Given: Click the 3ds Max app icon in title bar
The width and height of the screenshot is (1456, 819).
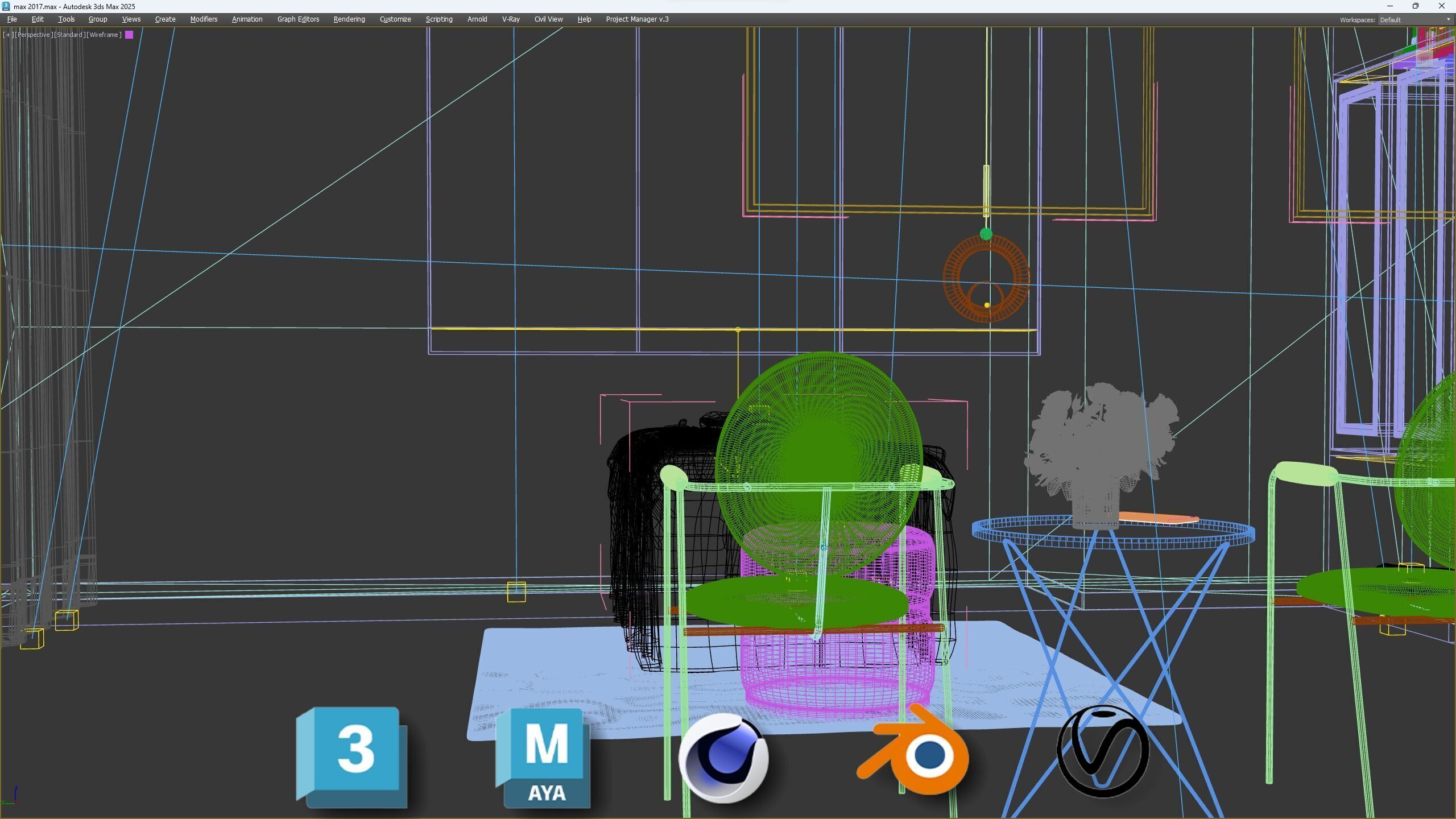Looking at the screenshot, I should (6, 6).
